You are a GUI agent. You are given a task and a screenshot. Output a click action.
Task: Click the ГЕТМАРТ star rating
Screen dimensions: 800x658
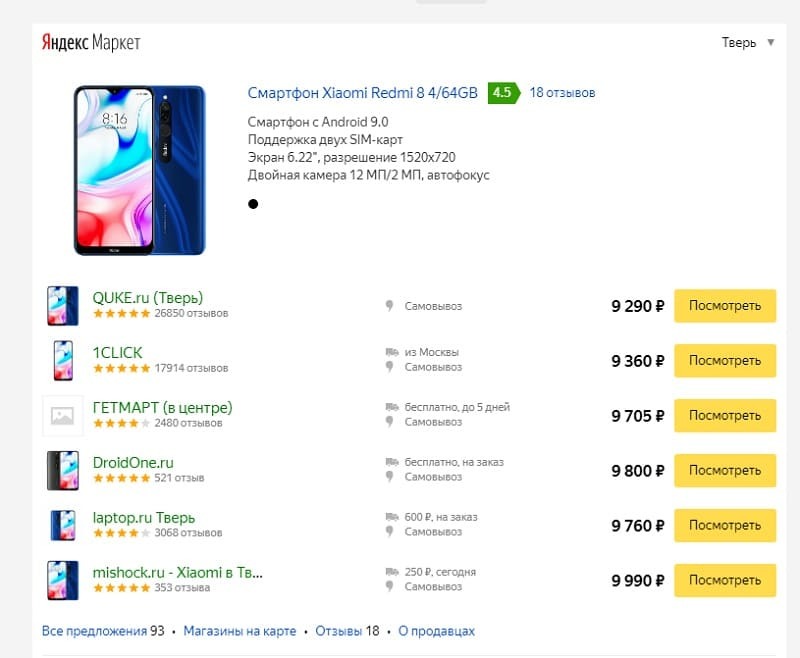click(x=121, y=423)
